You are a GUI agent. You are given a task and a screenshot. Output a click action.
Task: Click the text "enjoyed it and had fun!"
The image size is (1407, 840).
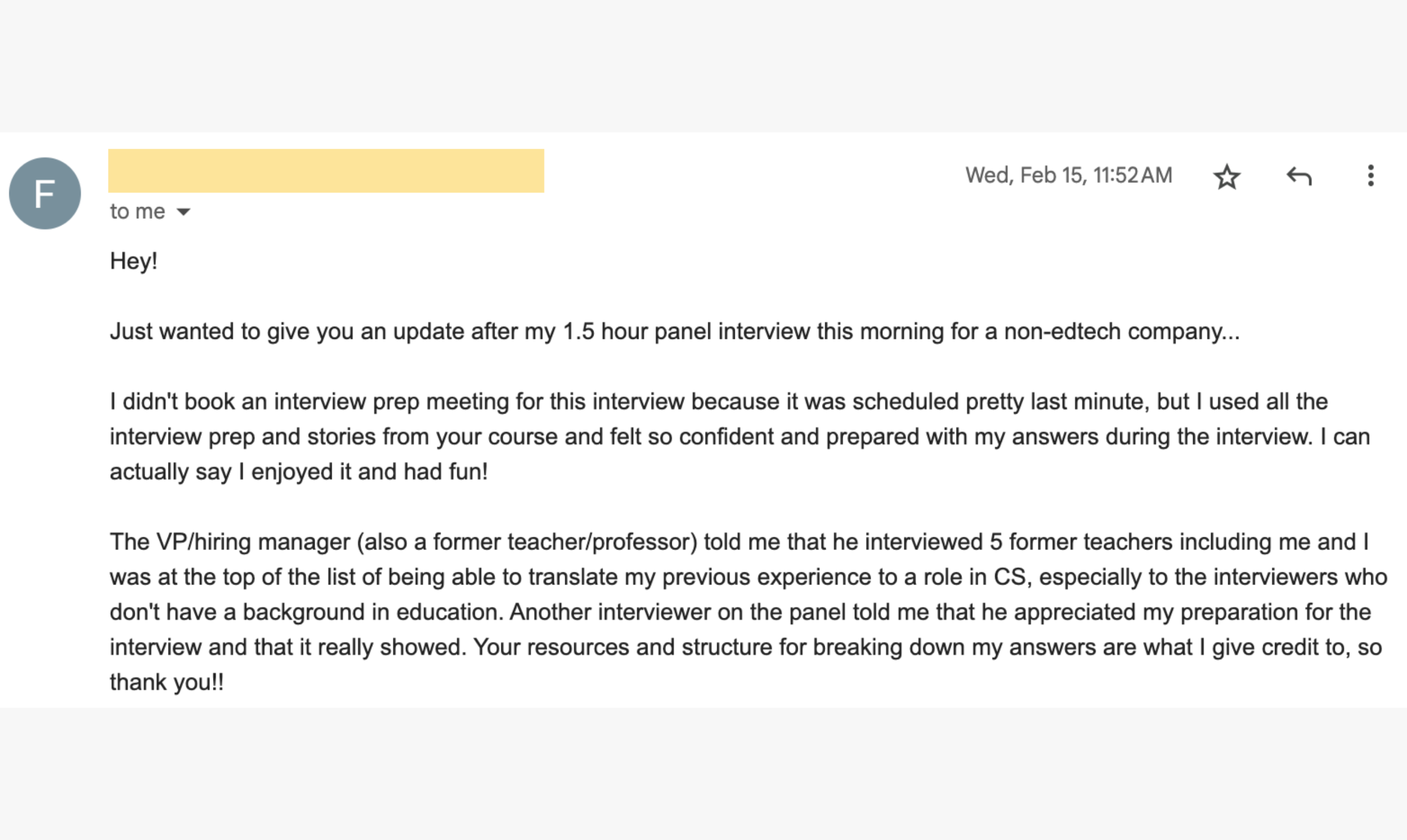[369, 472]
